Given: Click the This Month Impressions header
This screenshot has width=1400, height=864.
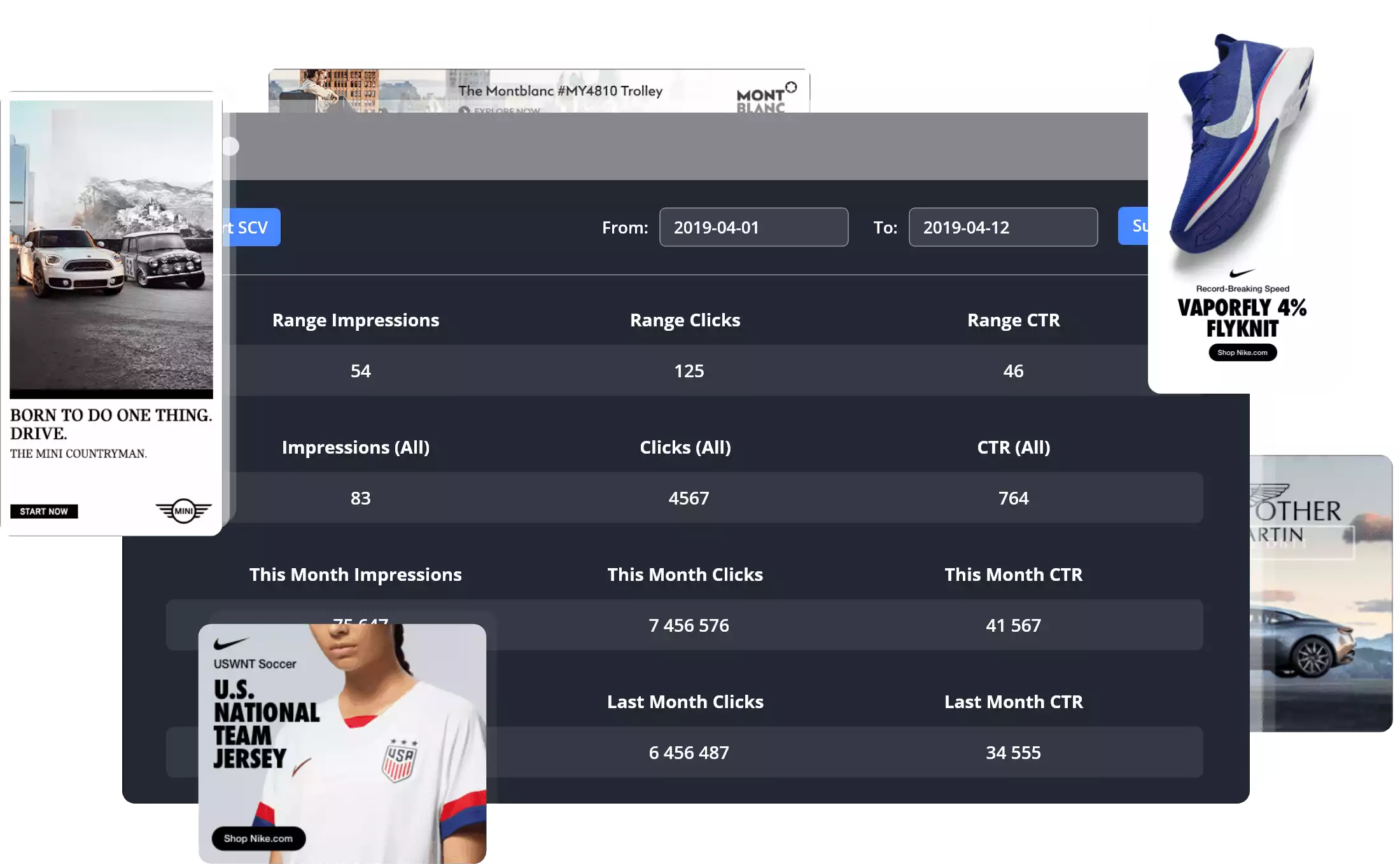Looking at the screenshot, I should [356, 575].
